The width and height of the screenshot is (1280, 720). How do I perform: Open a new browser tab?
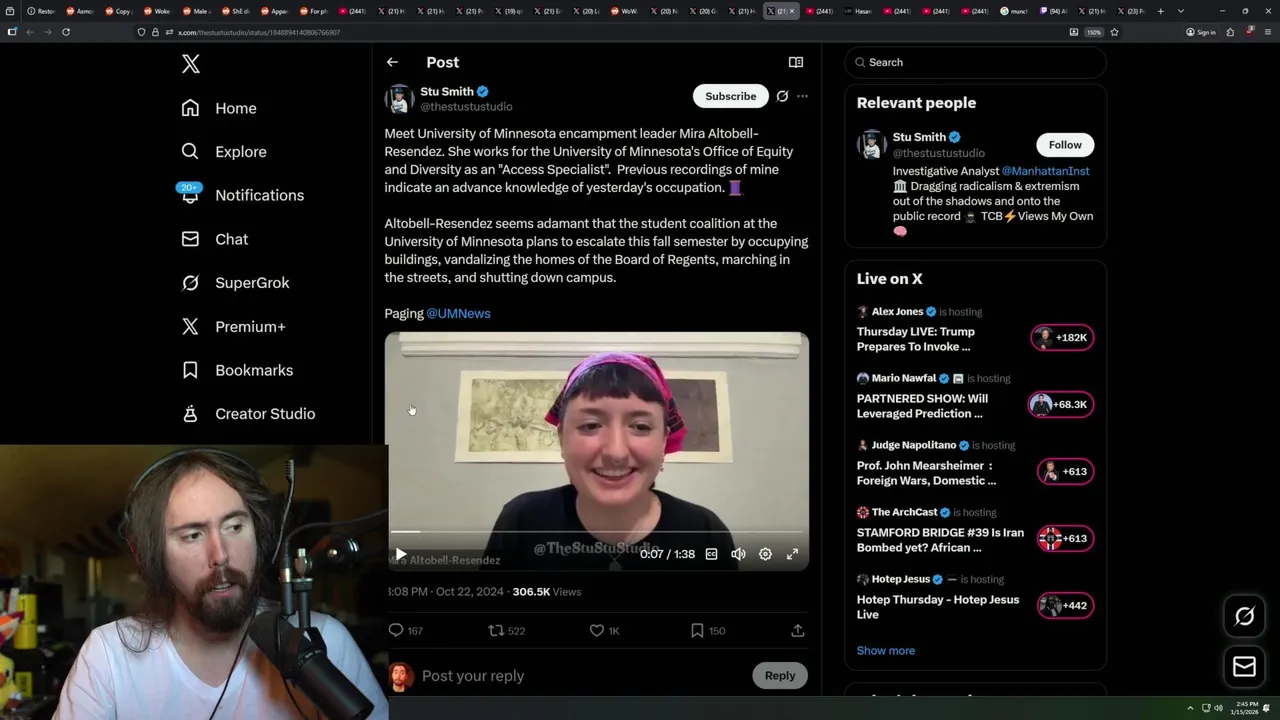(x=1160, y=11)
